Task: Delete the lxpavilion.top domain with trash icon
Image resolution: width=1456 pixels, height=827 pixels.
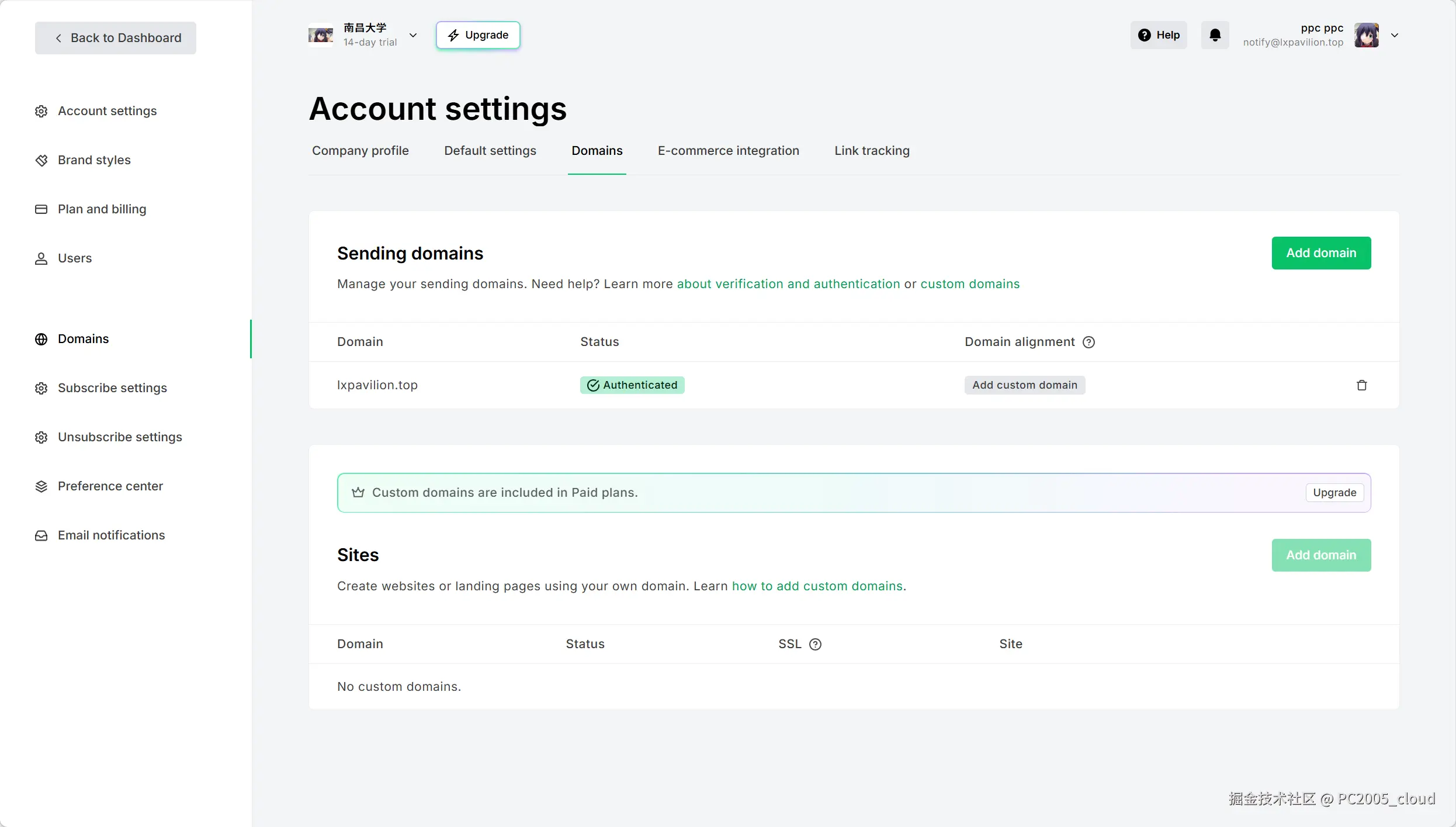Action: (1361, 385)
